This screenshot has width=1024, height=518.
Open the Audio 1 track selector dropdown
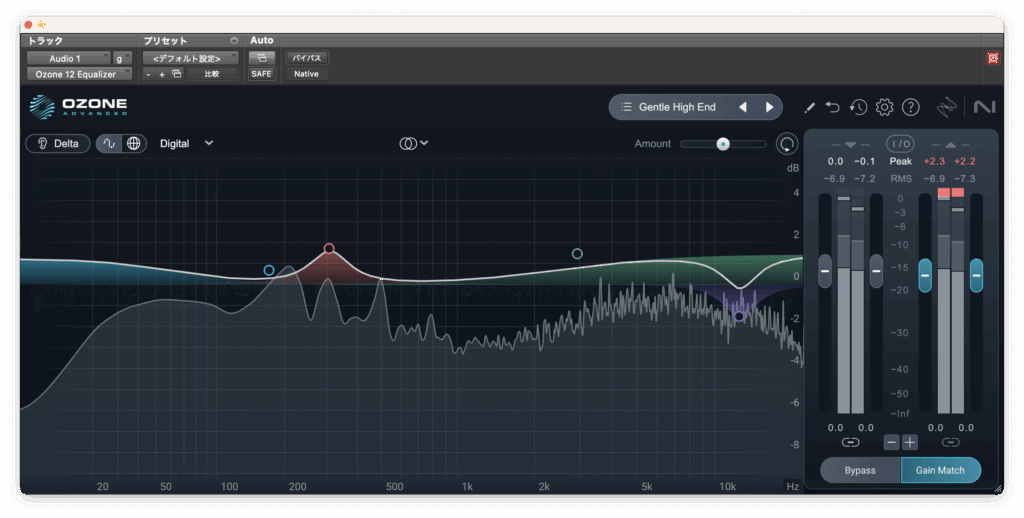[x=68, y=58]
